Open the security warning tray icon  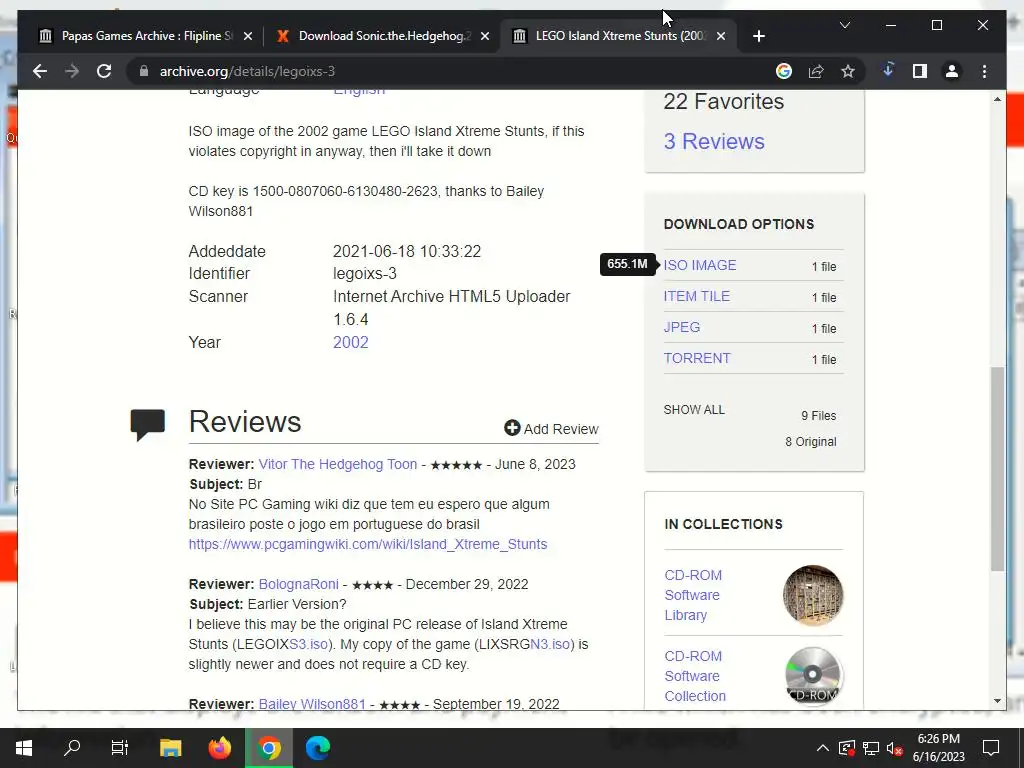846,748
